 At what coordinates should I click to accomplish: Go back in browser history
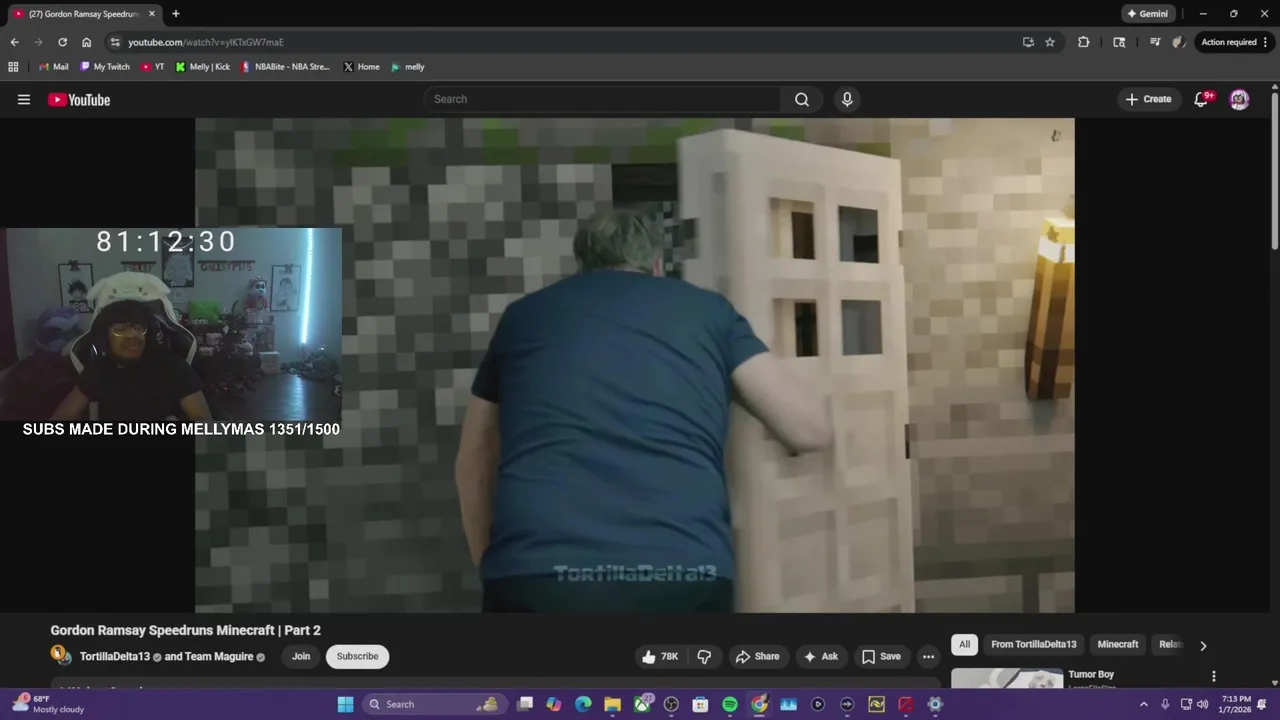14,42
